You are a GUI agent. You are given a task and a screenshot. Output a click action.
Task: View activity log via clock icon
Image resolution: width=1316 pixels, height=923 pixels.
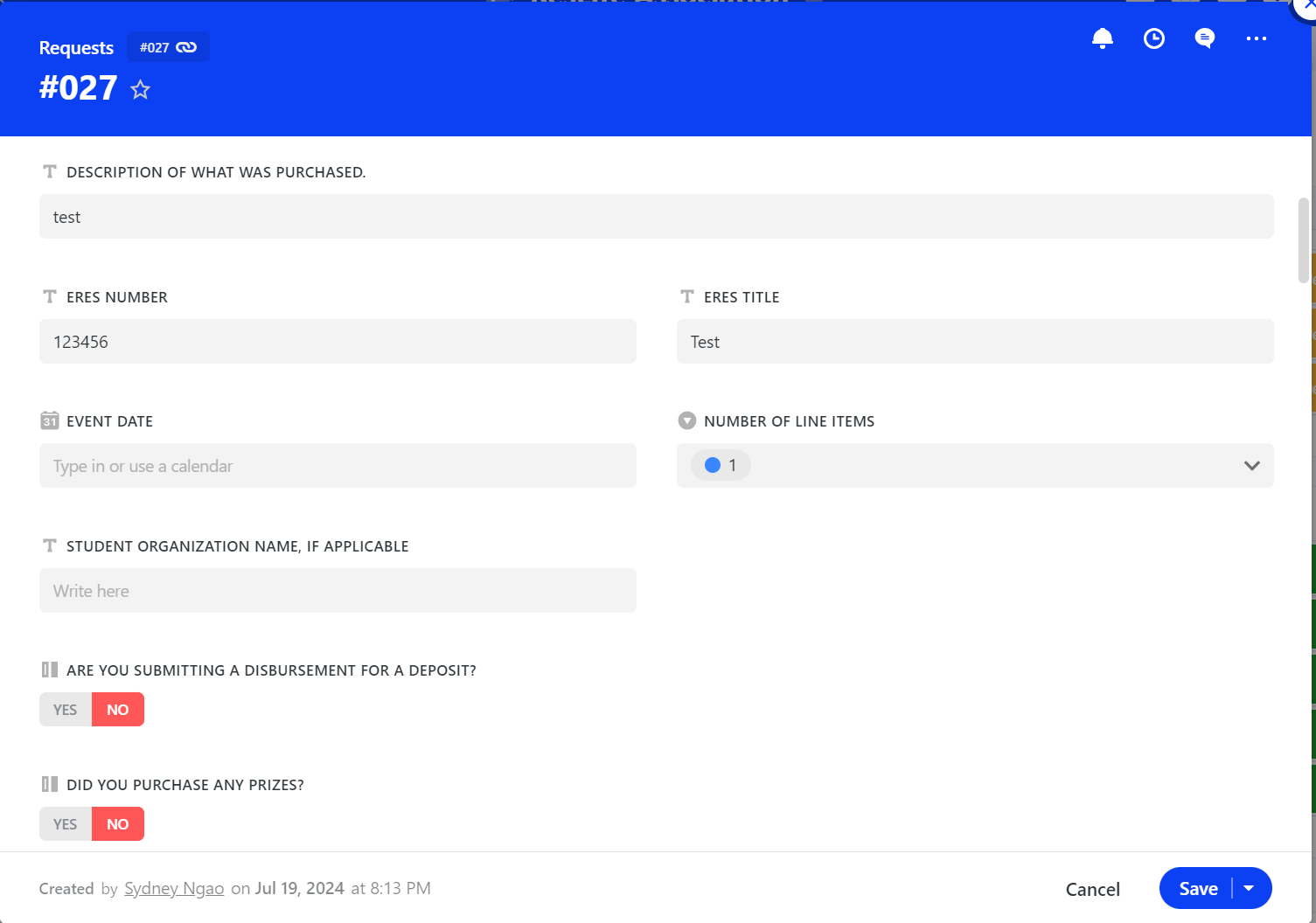point(1153,38)
